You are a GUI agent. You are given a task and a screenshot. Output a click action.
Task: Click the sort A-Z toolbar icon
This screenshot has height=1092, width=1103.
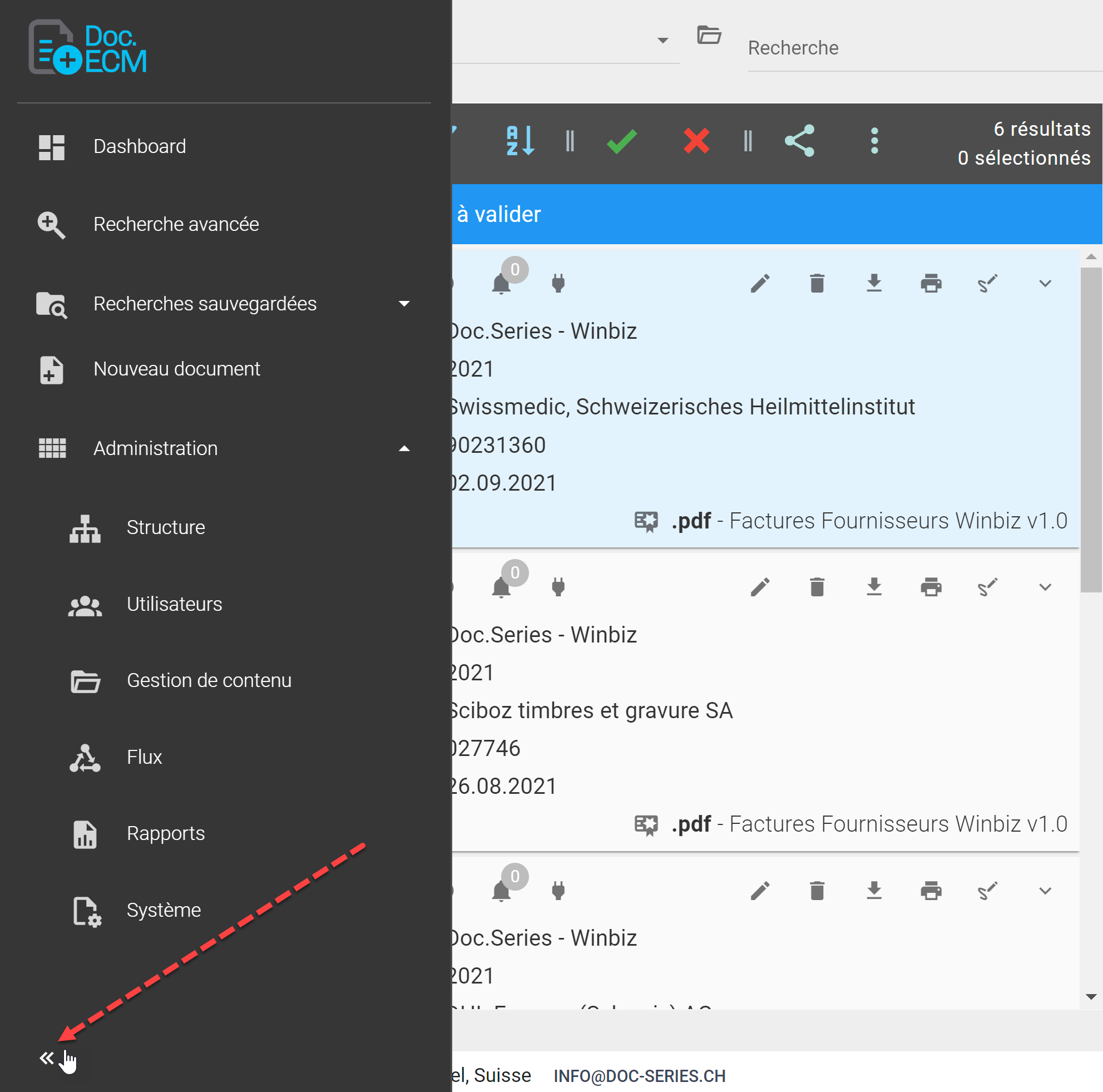(x=520, y=141)
